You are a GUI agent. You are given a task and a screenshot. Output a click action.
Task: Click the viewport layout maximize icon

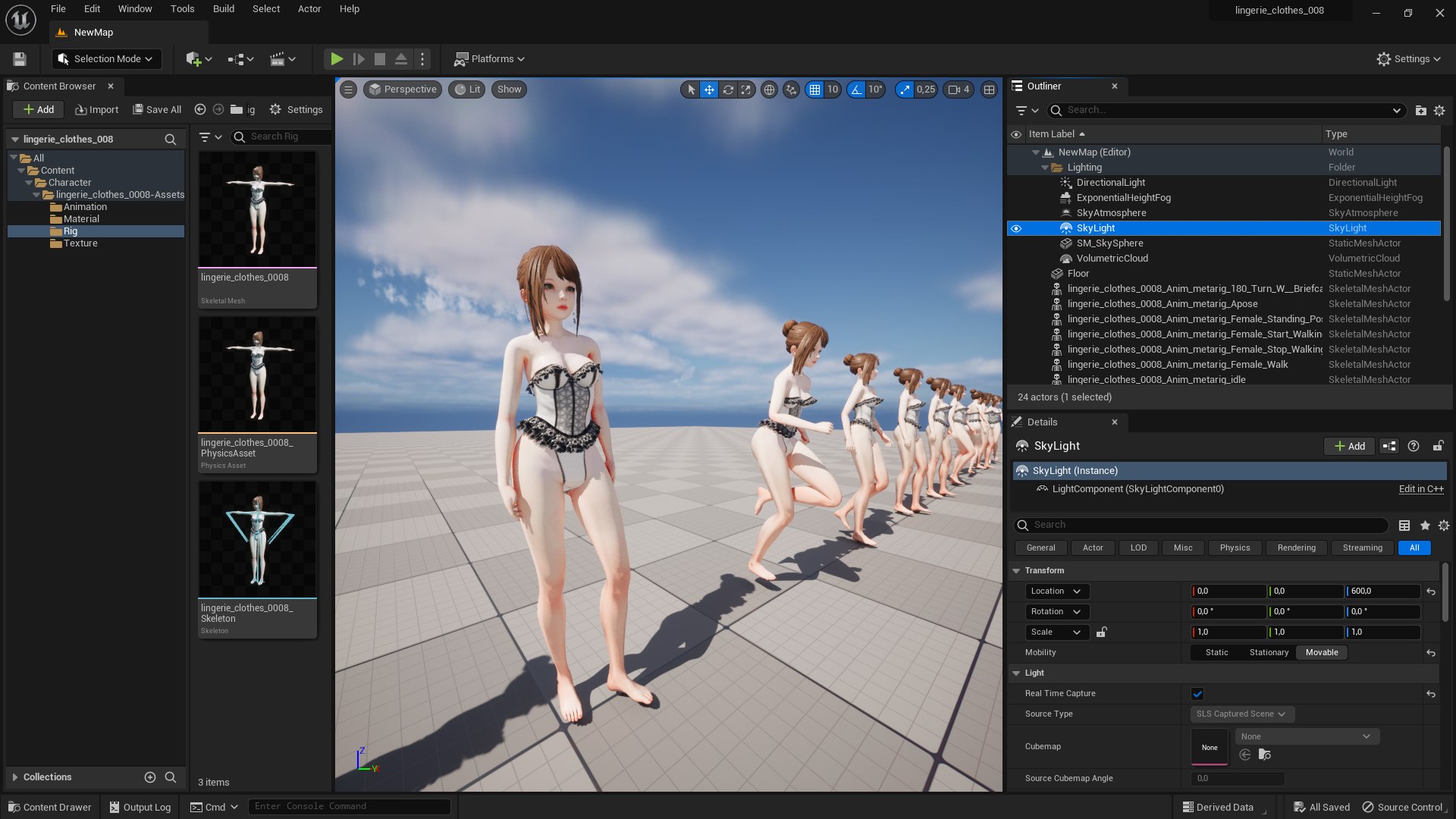989,89
